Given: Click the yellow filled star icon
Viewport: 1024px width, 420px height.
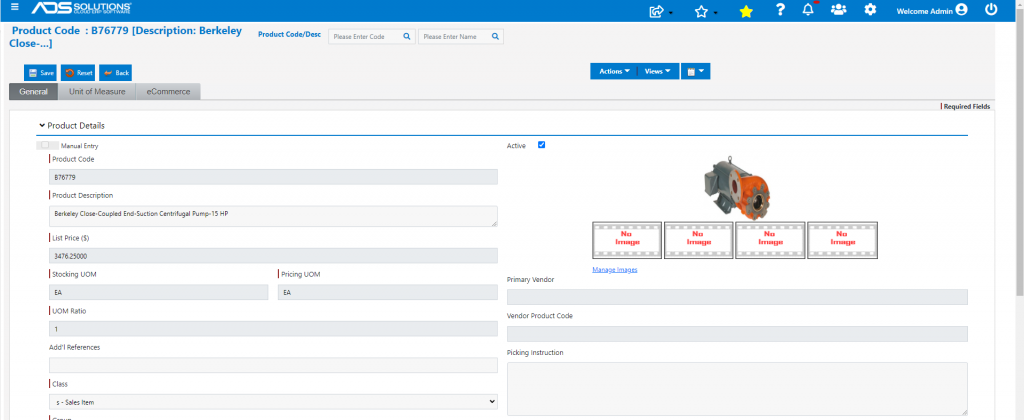Looking at the screenshot, I should click(746, 11).
